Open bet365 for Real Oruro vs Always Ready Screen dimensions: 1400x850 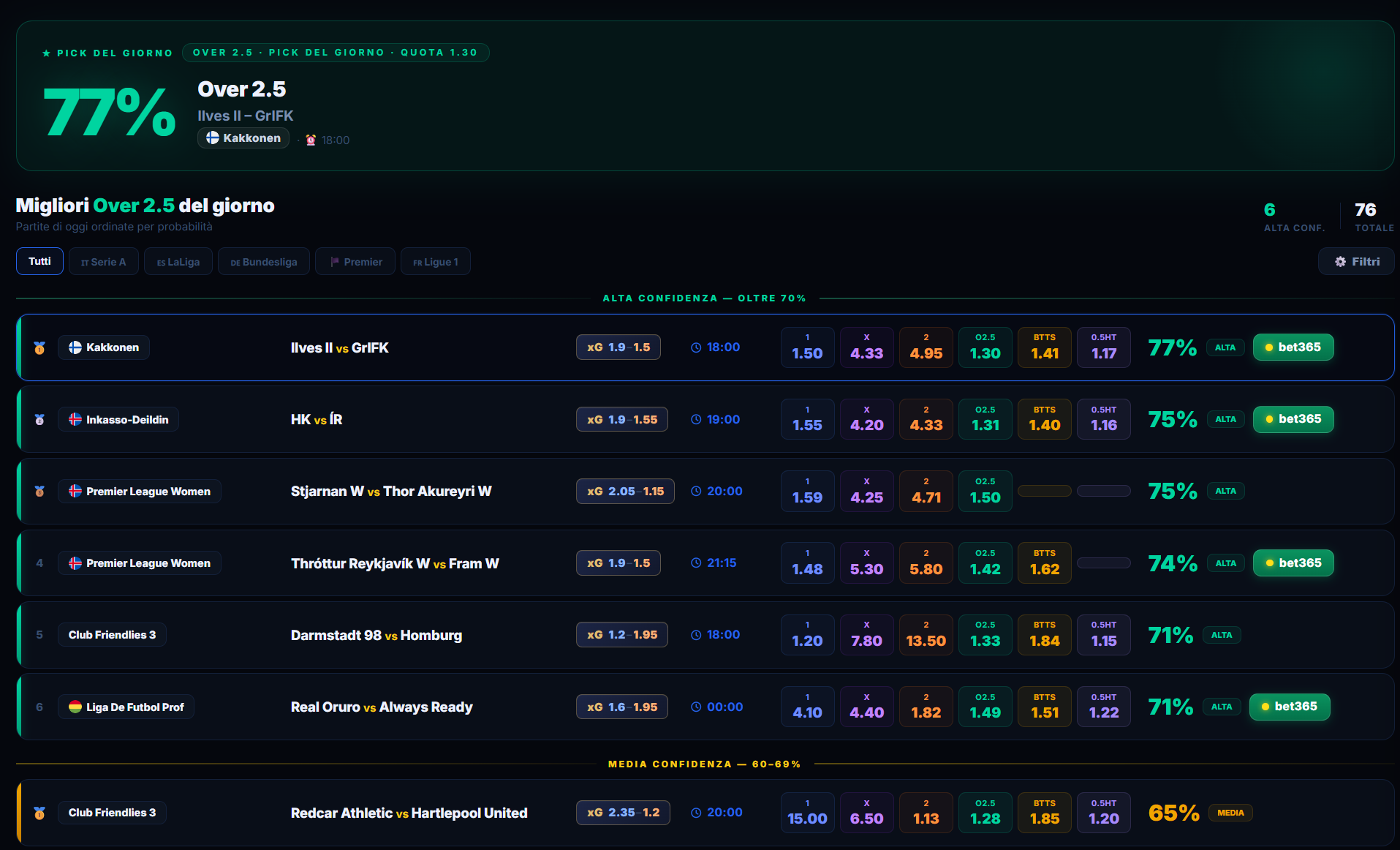(1290, 707)
